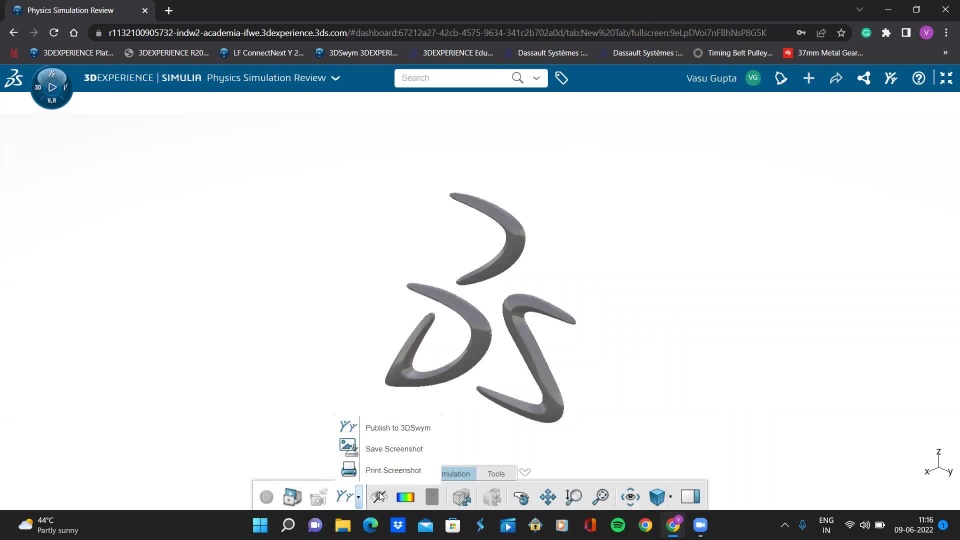The width and height of the screenshot is (960, 540).
Task: Click the network share nodes icon
Action: pos(863,78)
